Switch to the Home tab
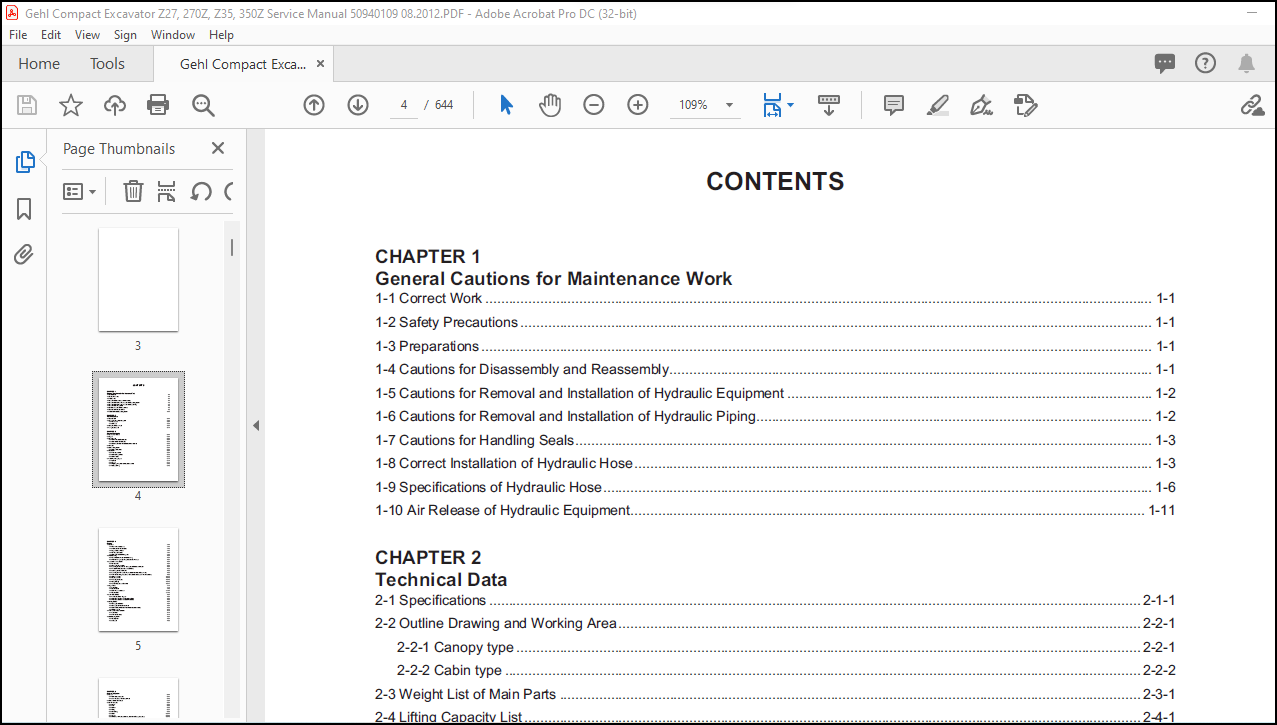This screenshot has height=725, width=1277. coord(39,64)
